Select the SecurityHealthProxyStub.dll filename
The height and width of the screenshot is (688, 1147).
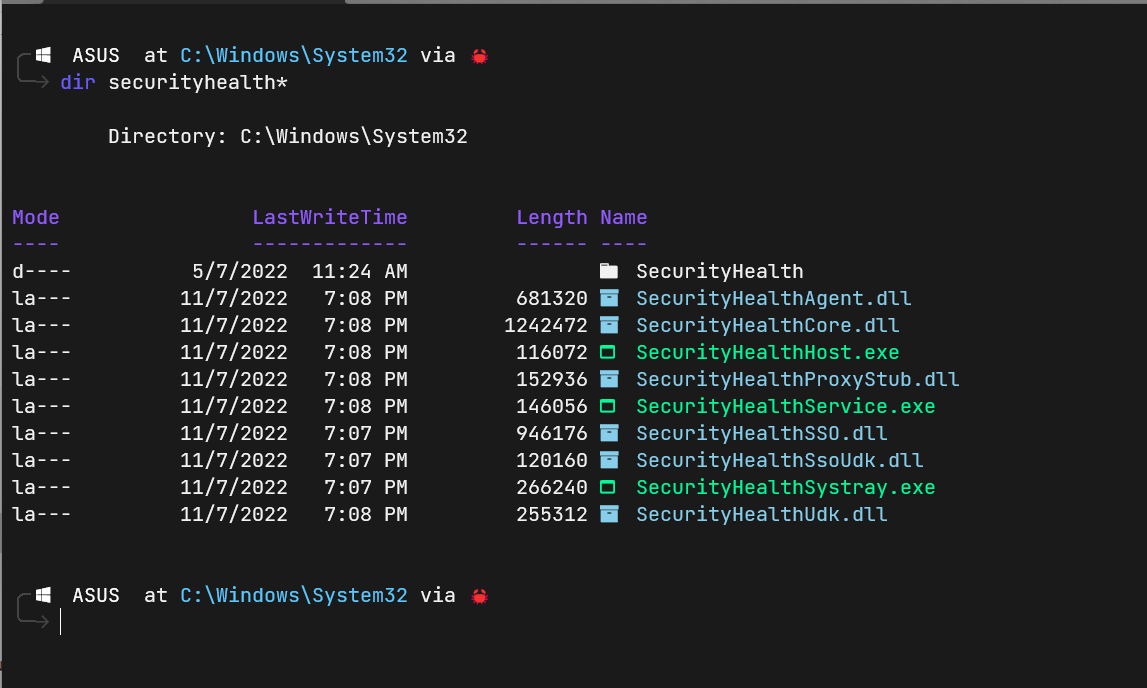coord(797,379)
